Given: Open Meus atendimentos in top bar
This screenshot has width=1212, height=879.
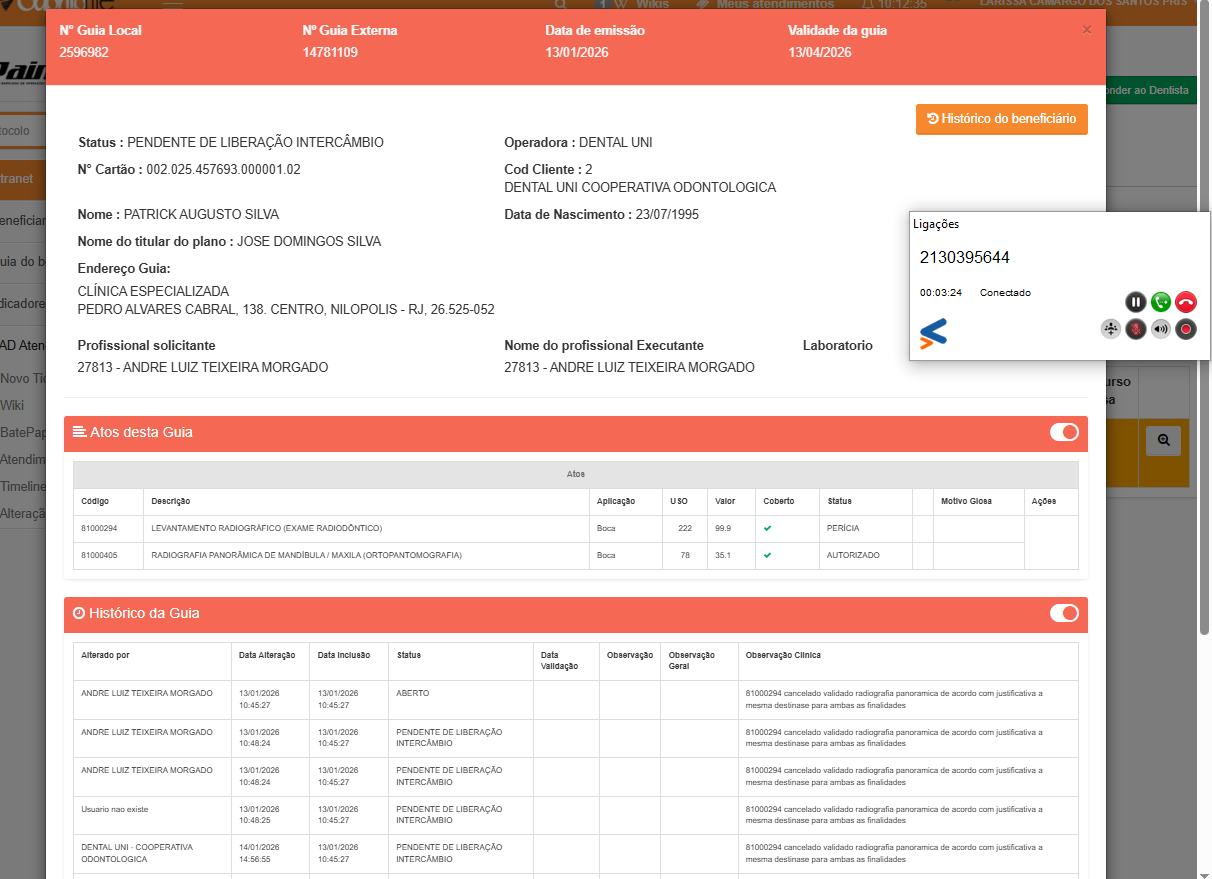Looking at the screenshot, I should [762, 5].
